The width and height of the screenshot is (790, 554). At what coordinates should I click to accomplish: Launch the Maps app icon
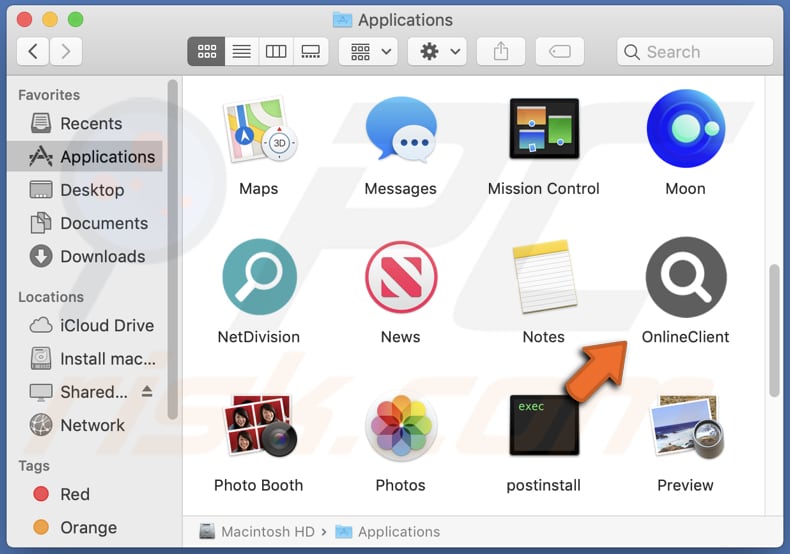click(x=259, y=129)
